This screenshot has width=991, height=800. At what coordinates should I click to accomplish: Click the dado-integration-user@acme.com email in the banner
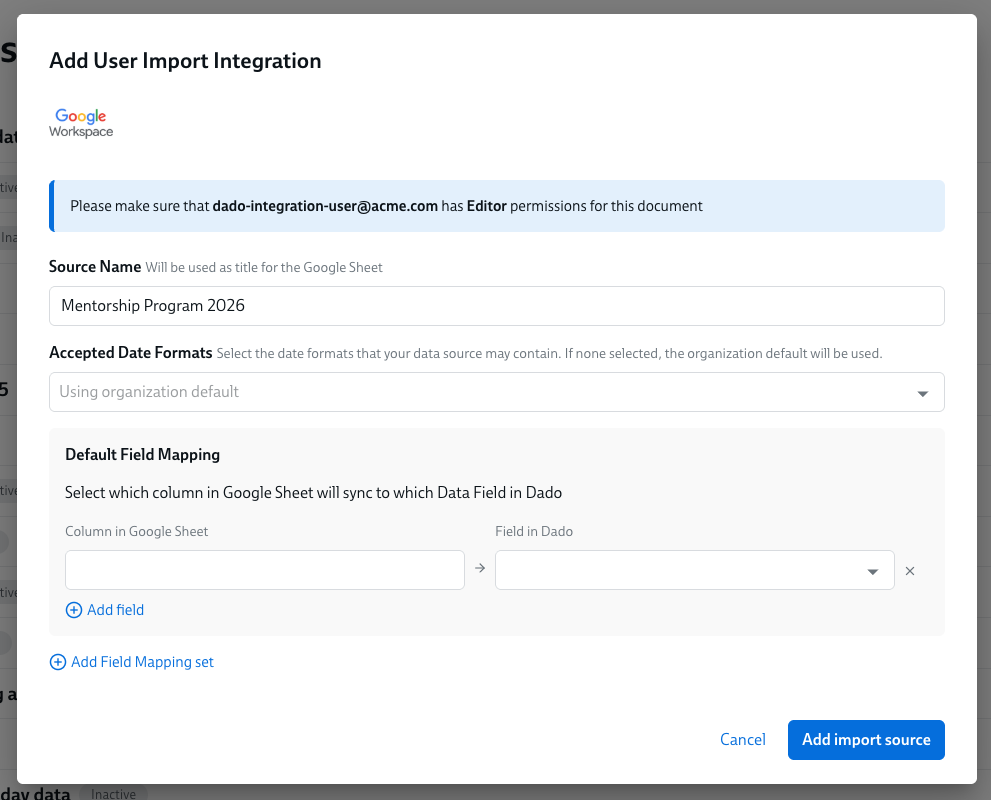[x=325, y=206]
